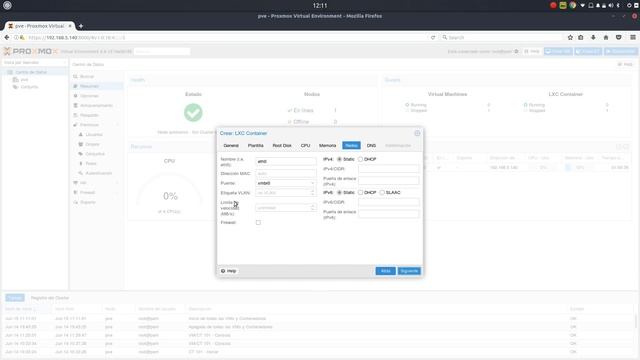Select IPv6 SLAAC radio button

(x=382, y=192)
